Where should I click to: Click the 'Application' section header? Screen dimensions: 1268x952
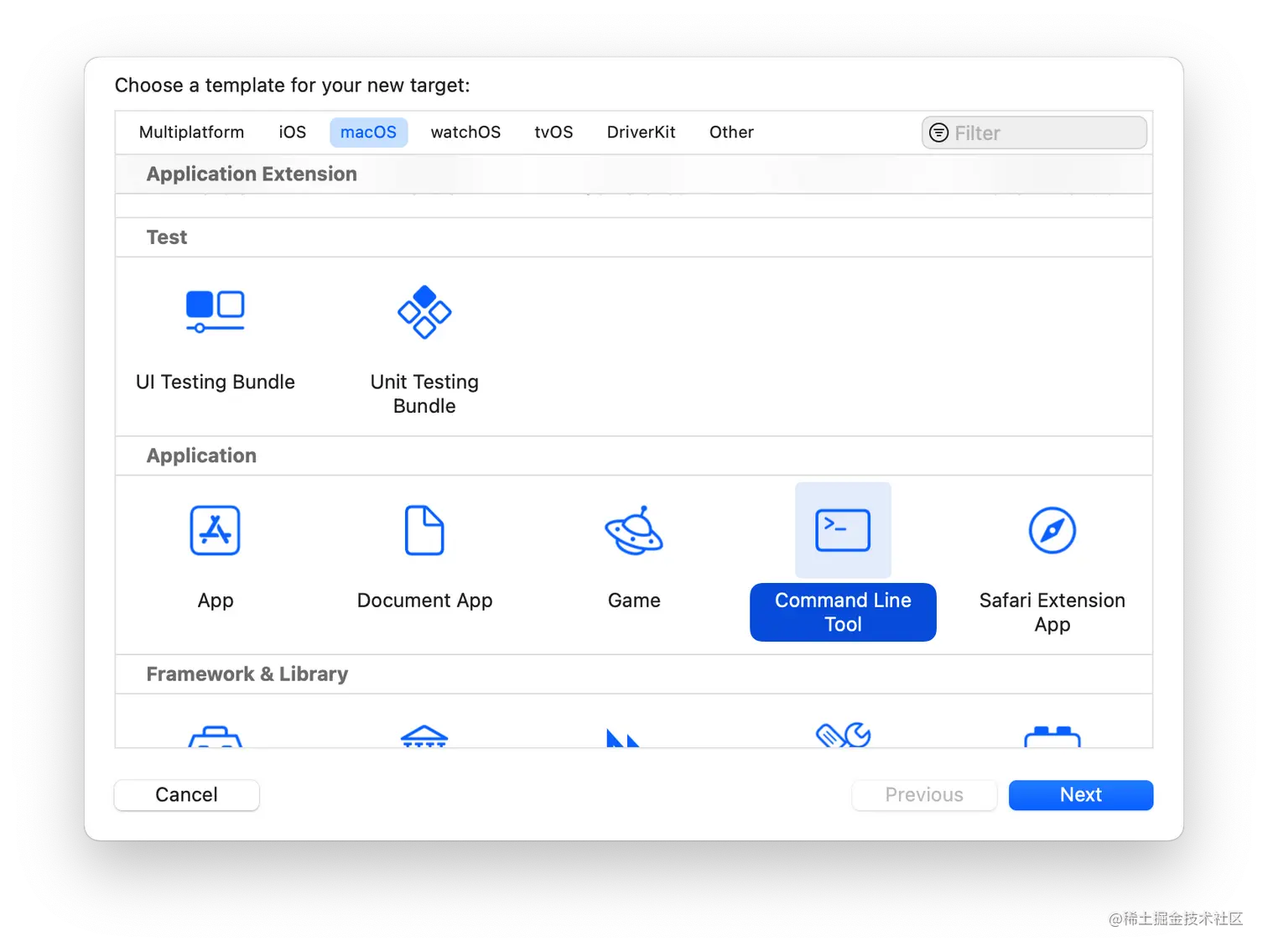(x=201, y=455)
